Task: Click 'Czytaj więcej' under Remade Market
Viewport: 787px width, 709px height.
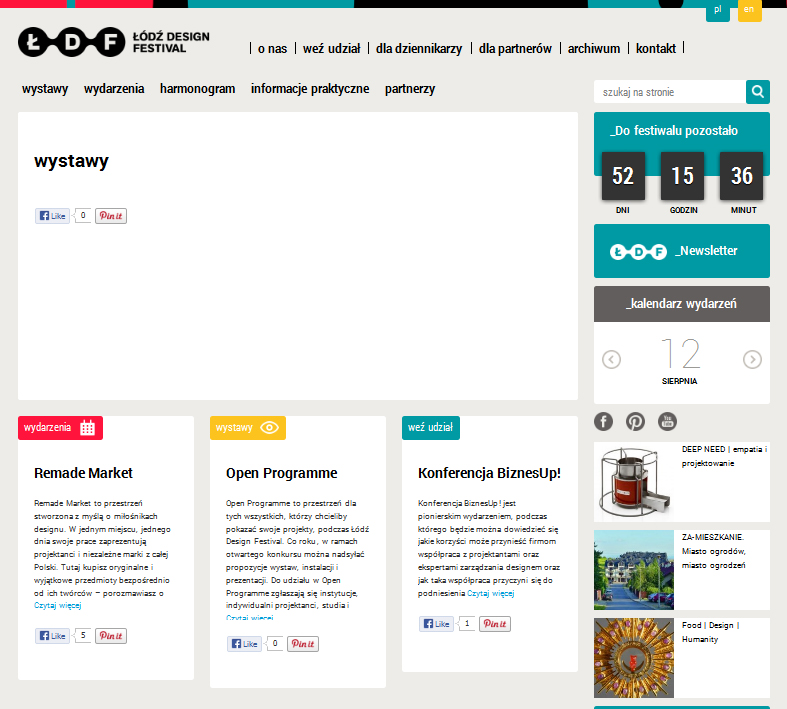Action: [x=57, y=605]
